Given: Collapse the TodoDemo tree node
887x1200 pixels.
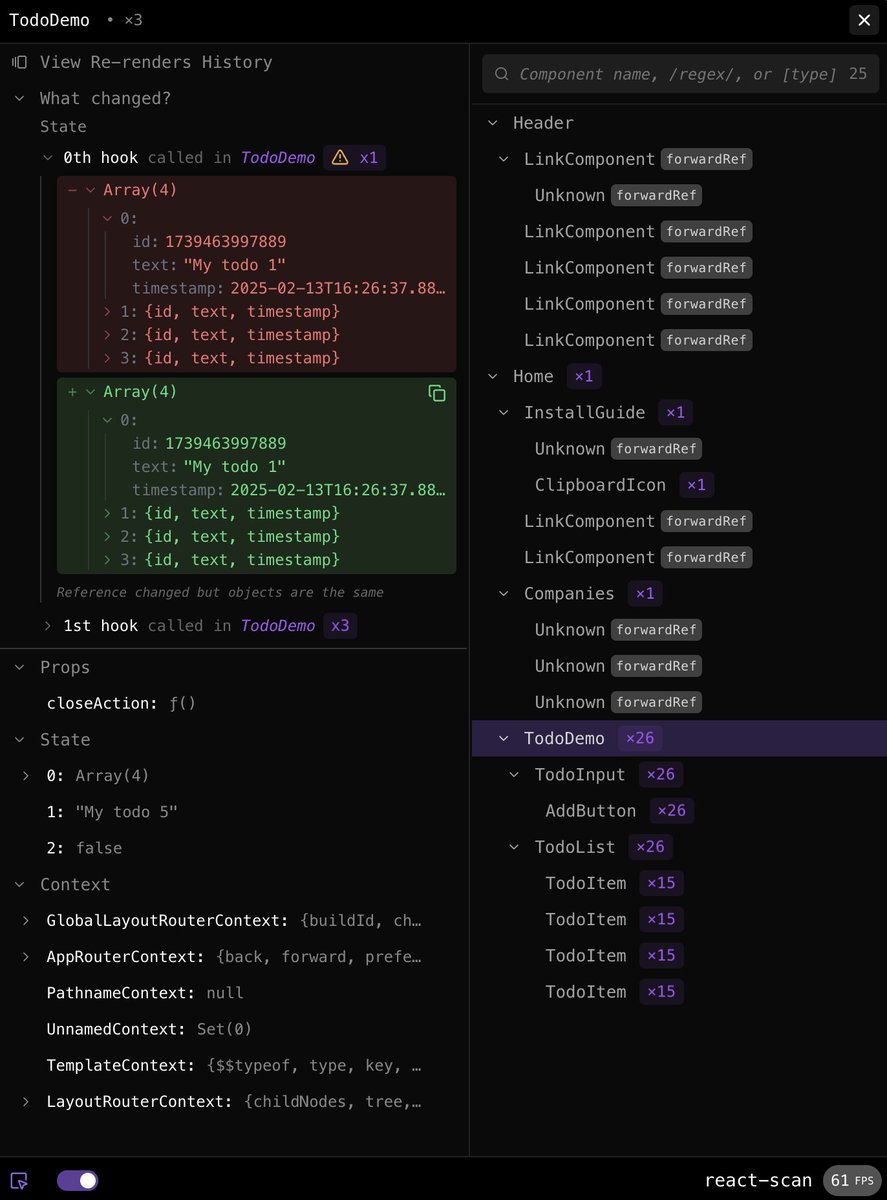Looking at the screenshot, I should pyautogui.click(x=504, y=738).
